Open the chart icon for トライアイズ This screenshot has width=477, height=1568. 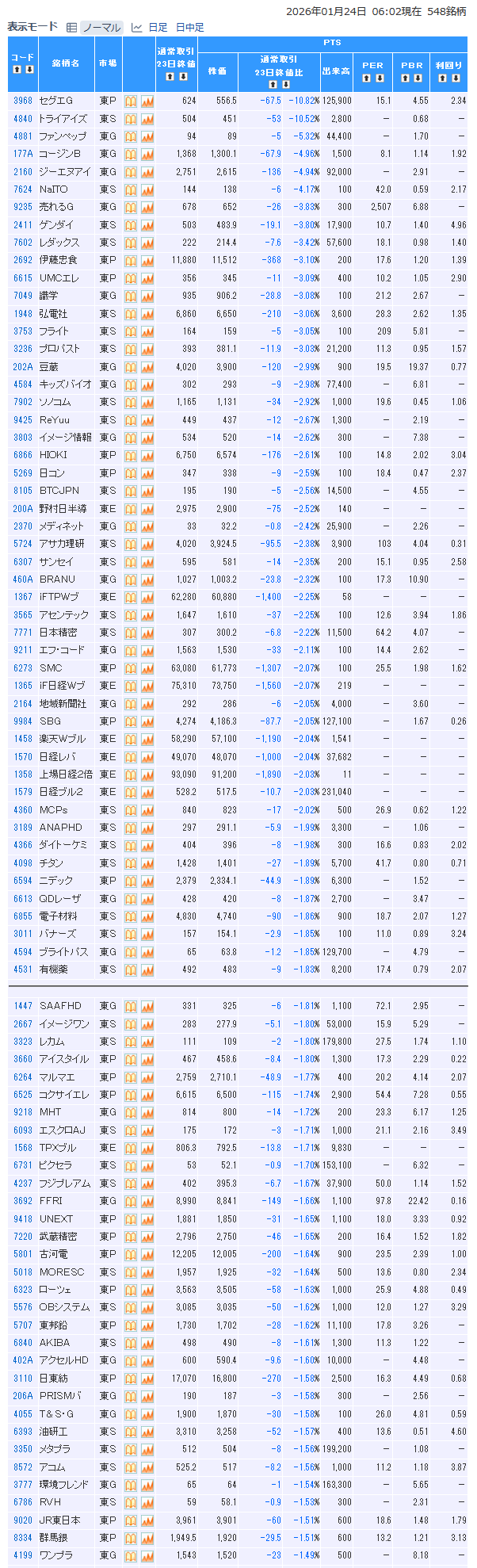point(147,119)
